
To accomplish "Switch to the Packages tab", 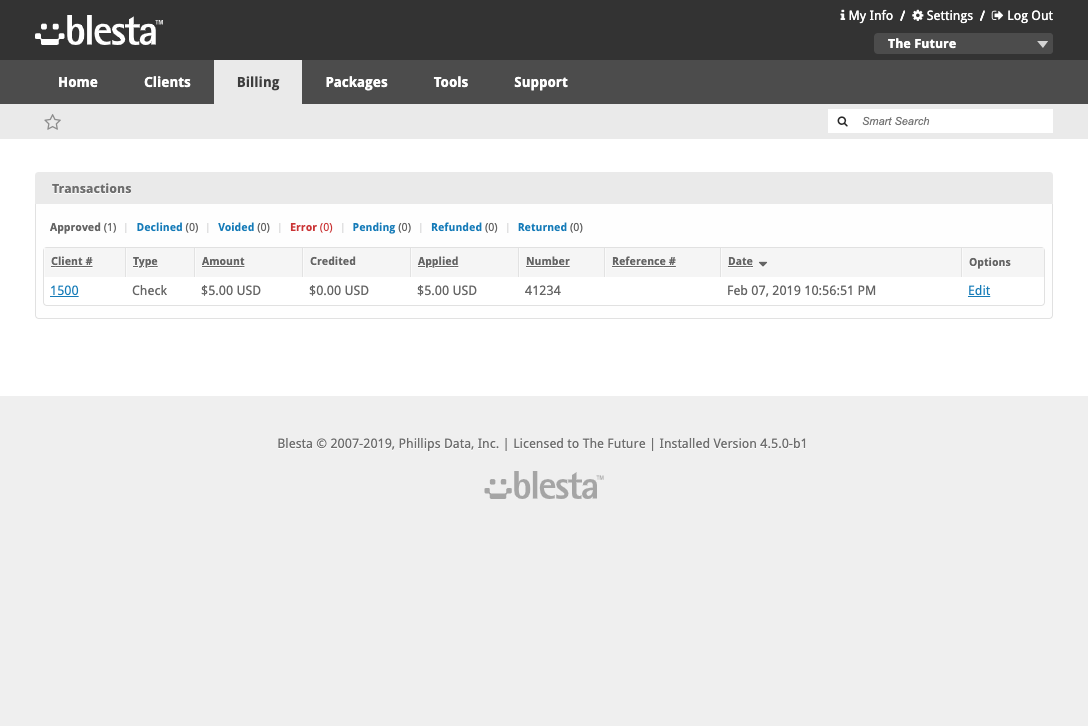I will [x=356, y=81].
